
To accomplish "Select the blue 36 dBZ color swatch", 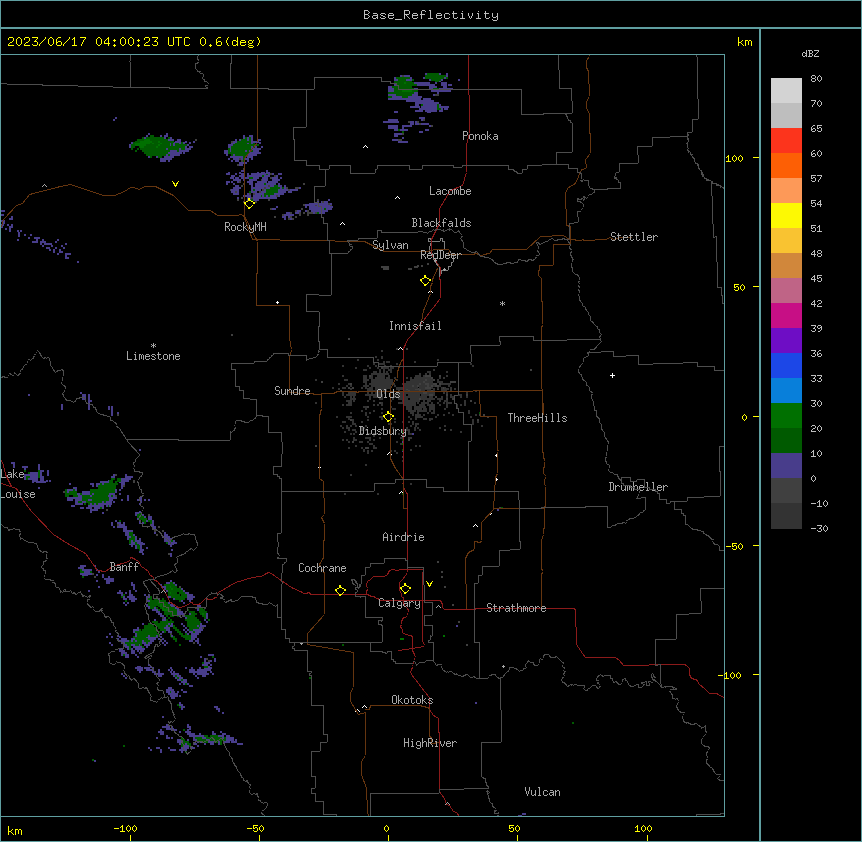I will click(x=786, y=365).
